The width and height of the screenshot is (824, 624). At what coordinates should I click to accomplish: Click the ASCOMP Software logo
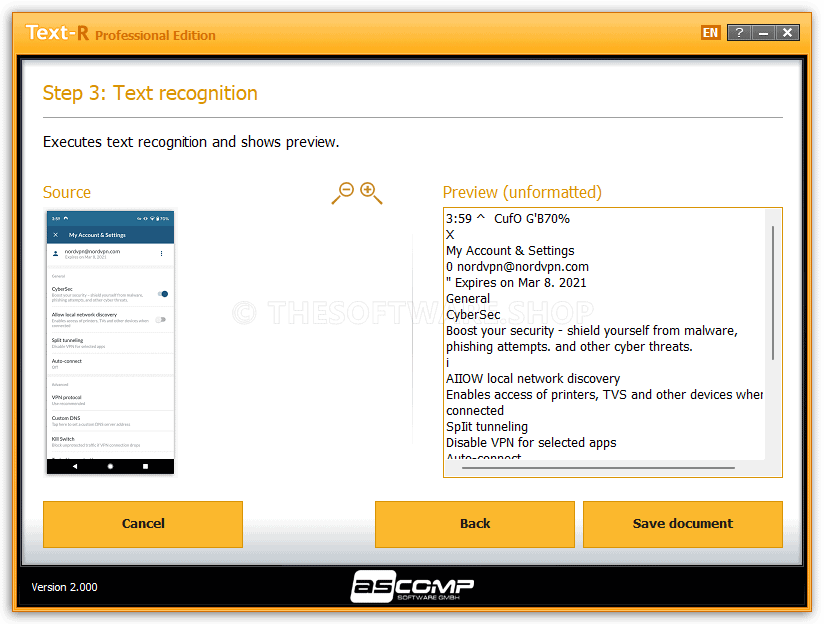click(412, 586)
